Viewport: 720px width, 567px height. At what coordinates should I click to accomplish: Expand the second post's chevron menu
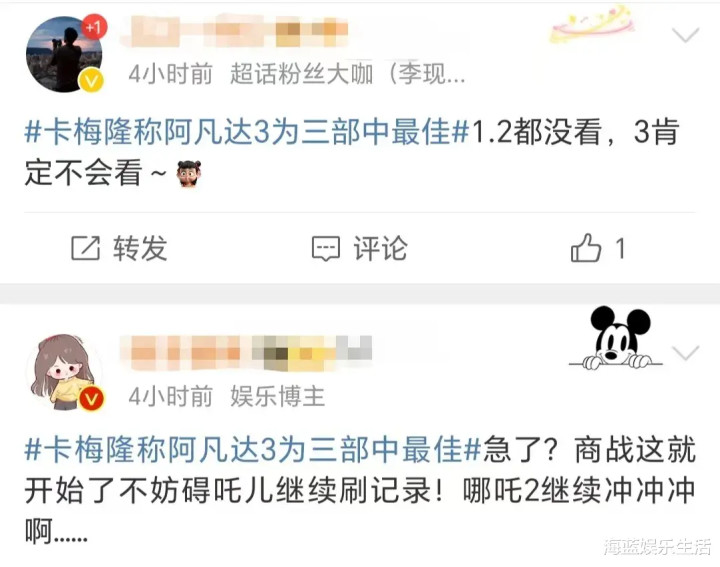(x=685, y=353)
